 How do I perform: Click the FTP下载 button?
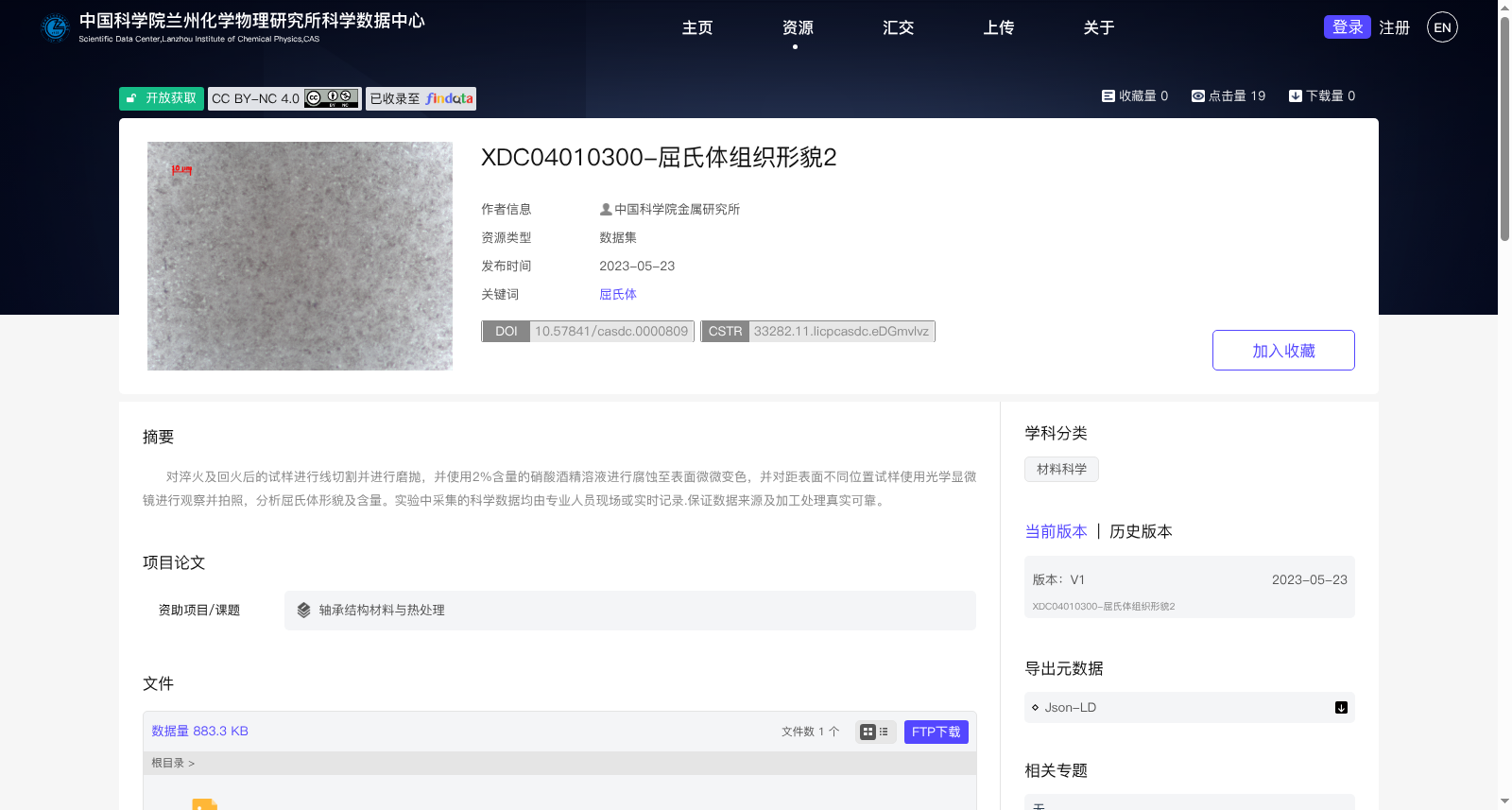coord(936,732)
